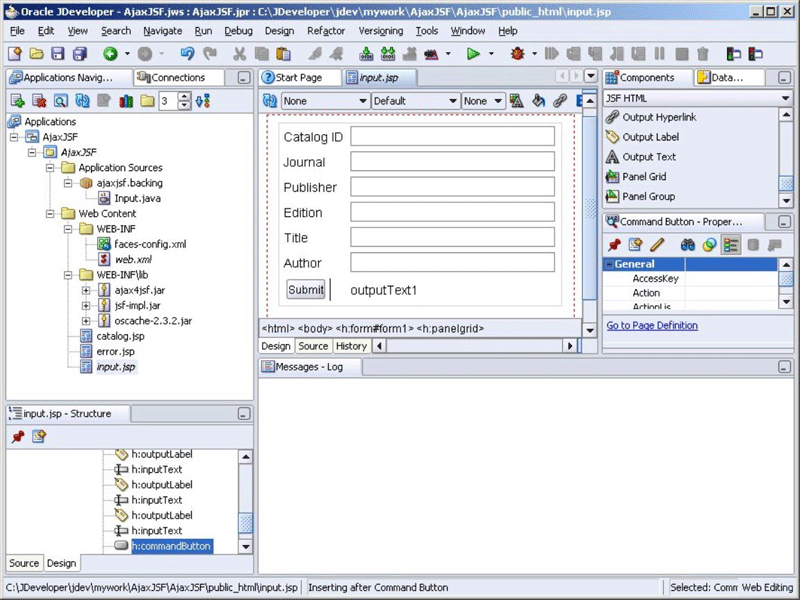Click the pencil edit icon in Property Inspector

[657, 245]
